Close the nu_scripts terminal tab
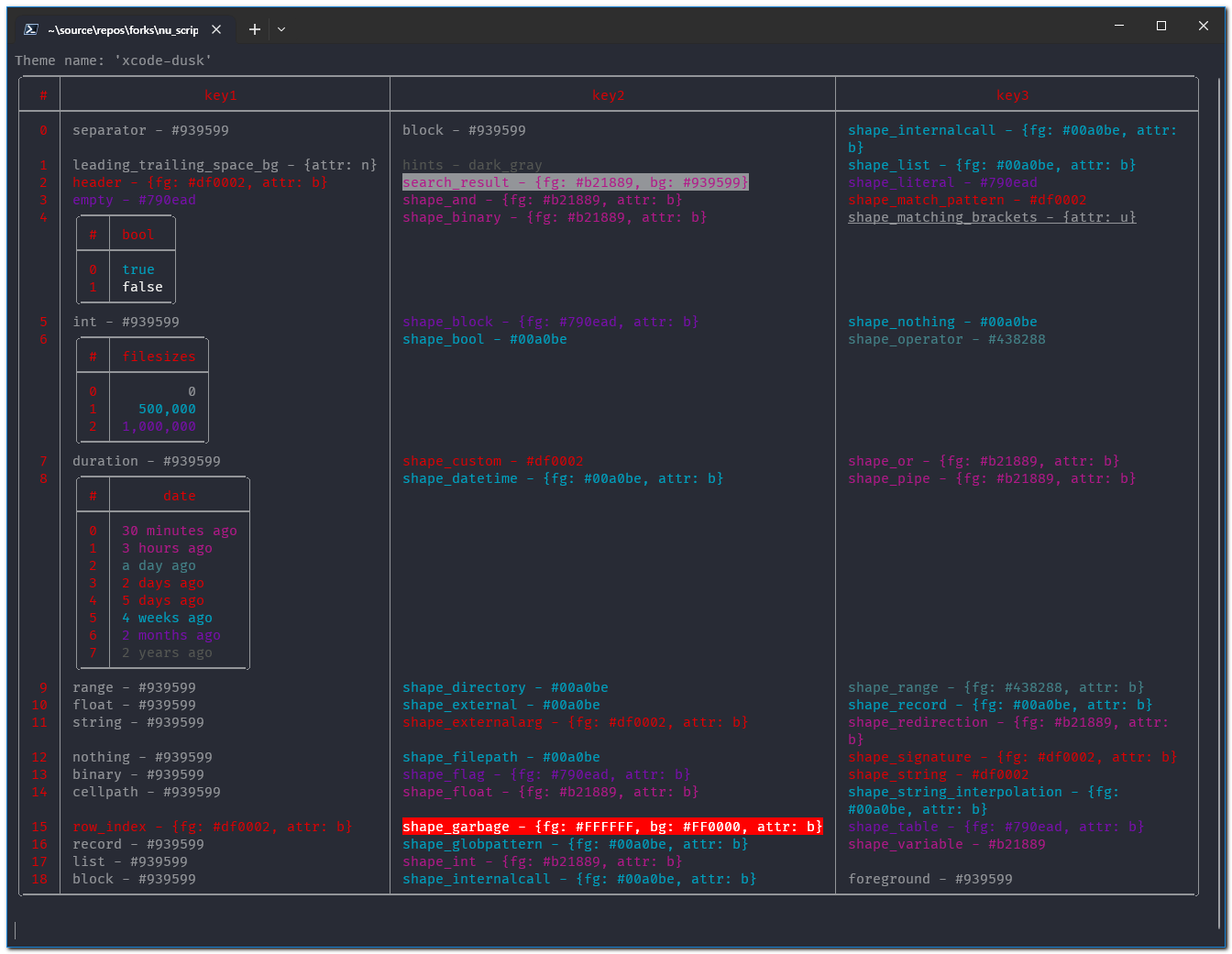1232x954 pixels. pyautogui.click(x=216, y=29)
